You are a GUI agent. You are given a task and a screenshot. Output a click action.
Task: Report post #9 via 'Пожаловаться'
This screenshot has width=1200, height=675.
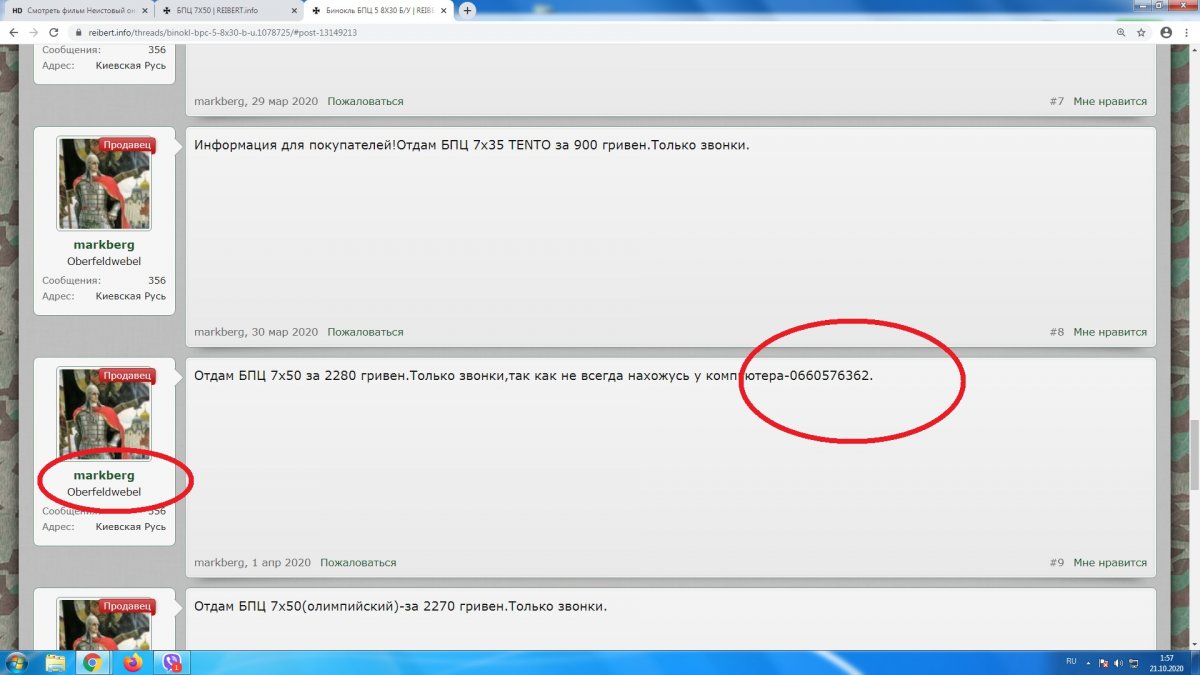point(358,563)
